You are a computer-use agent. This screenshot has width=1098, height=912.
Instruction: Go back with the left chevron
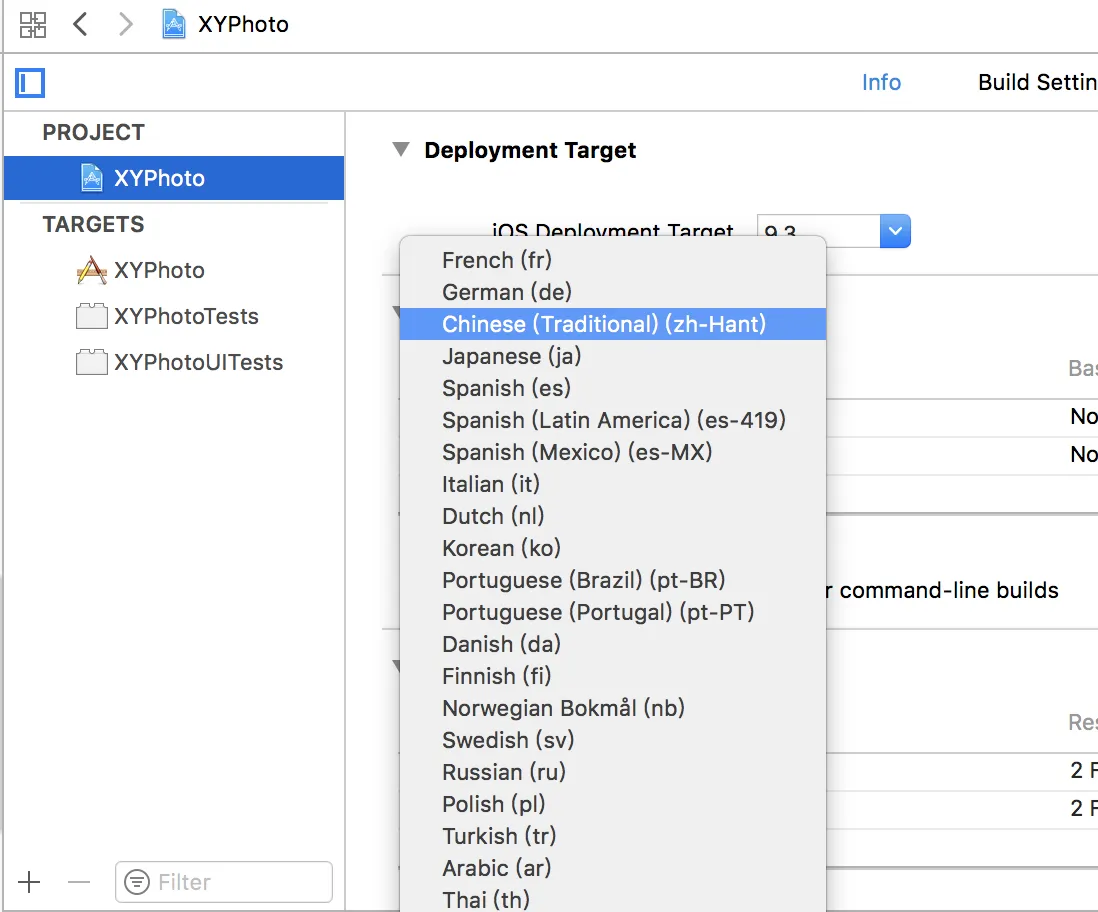[x=81, y=24]
